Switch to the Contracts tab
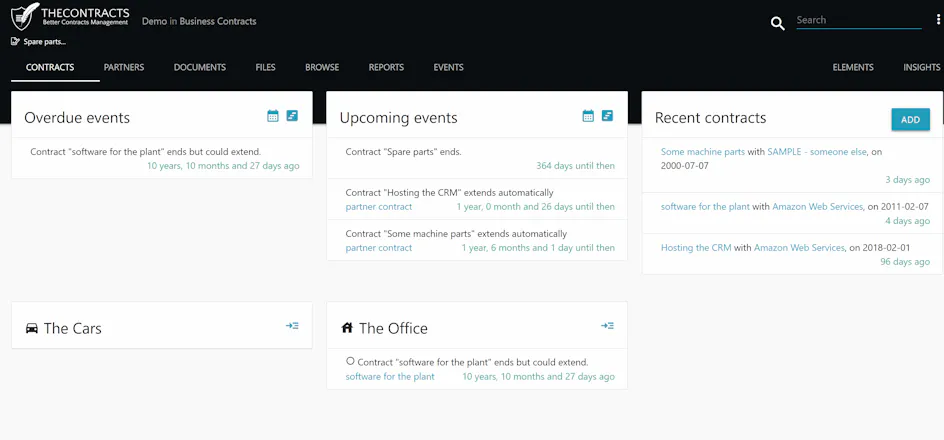The width and height of the screenshot is (944, 440). click(50, 67)
